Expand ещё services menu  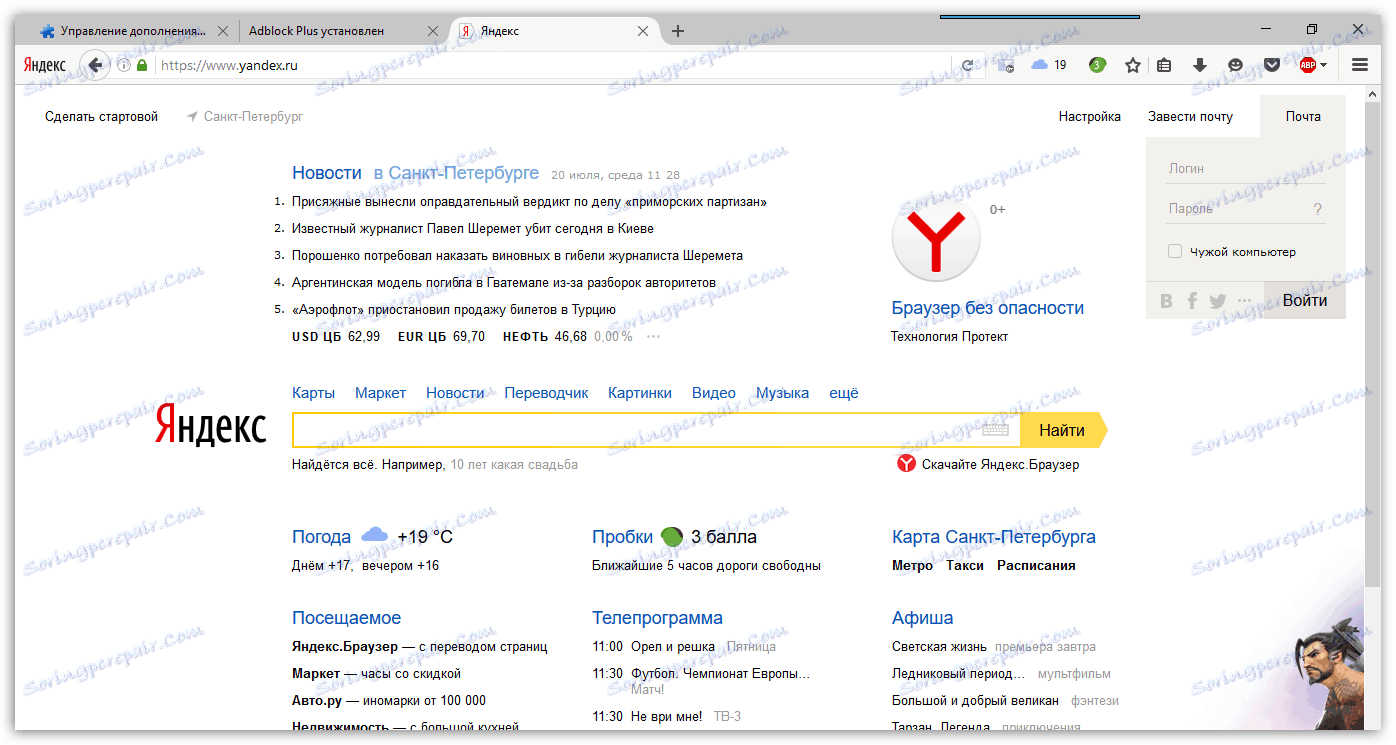(x=844, y=393)
